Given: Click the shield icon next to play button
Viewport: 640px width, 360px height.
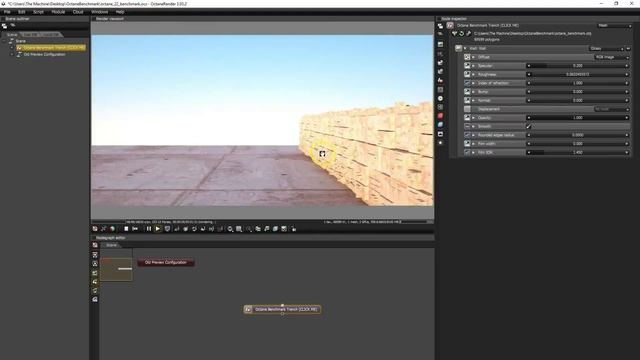Looking at the screenshot, I should (167, 229).
